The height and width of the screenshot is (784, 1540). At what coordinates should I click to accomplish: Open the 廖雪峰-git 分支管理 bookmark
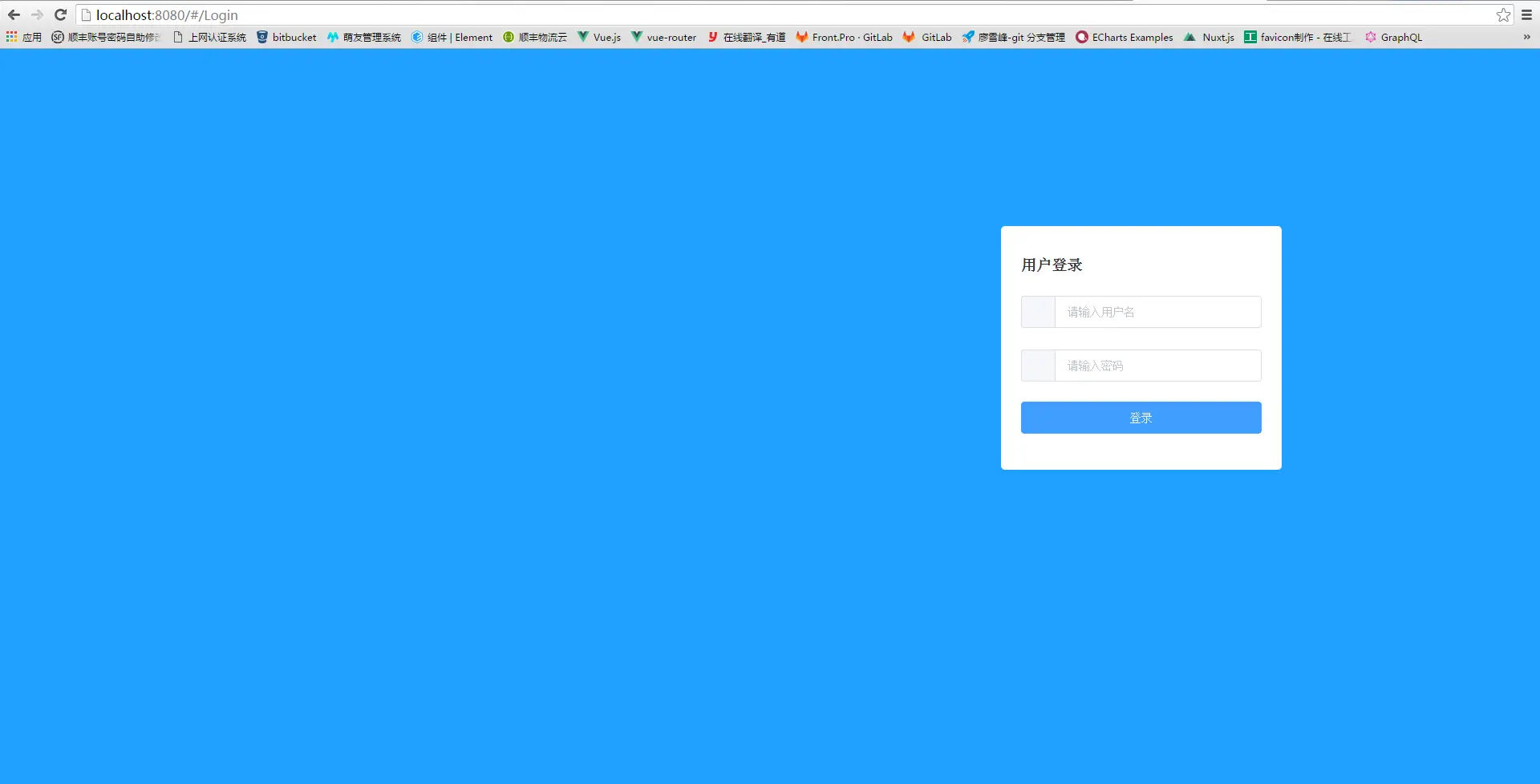(1014, 37)
